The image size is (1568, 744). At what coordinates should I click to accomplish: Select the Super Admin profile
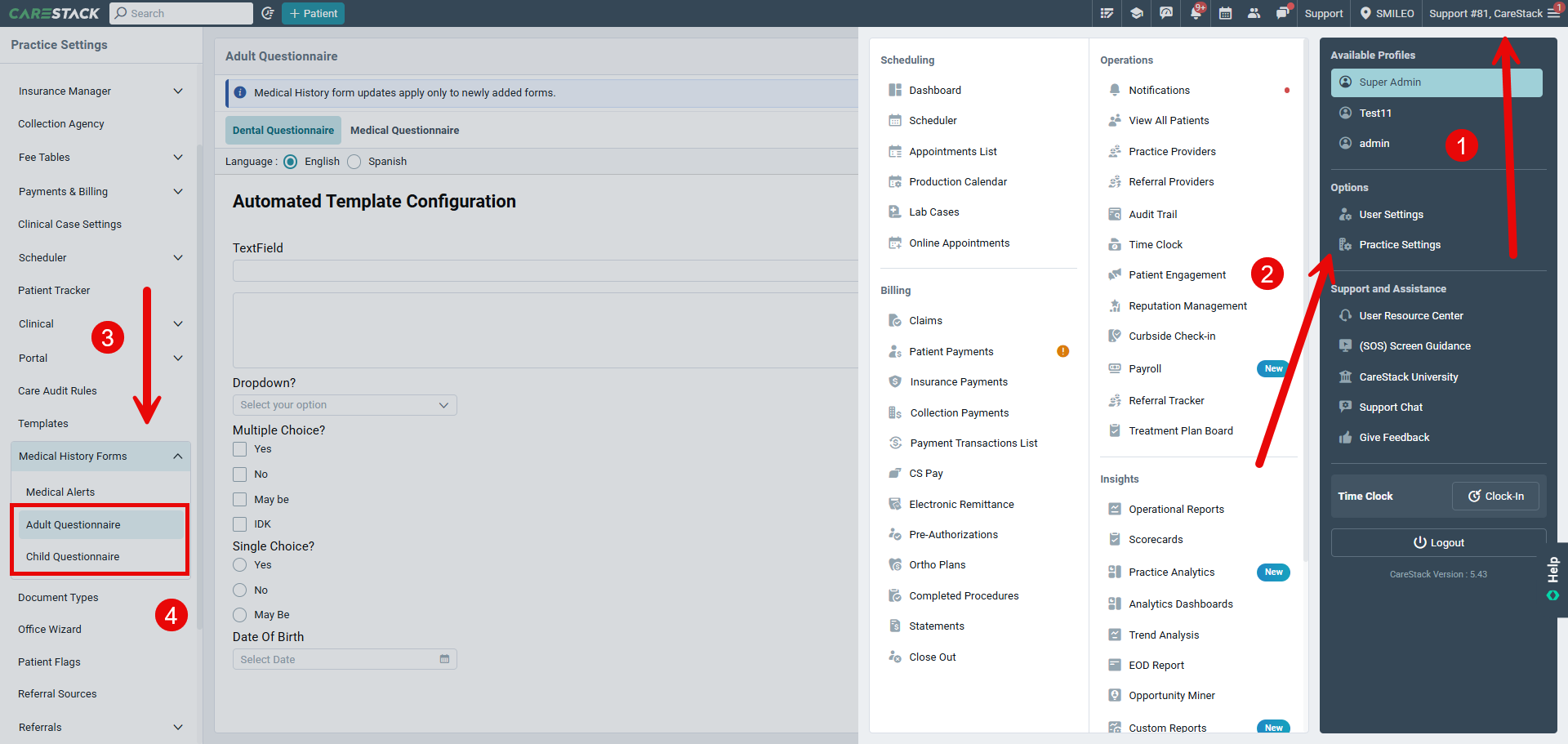click(1437, 82)
